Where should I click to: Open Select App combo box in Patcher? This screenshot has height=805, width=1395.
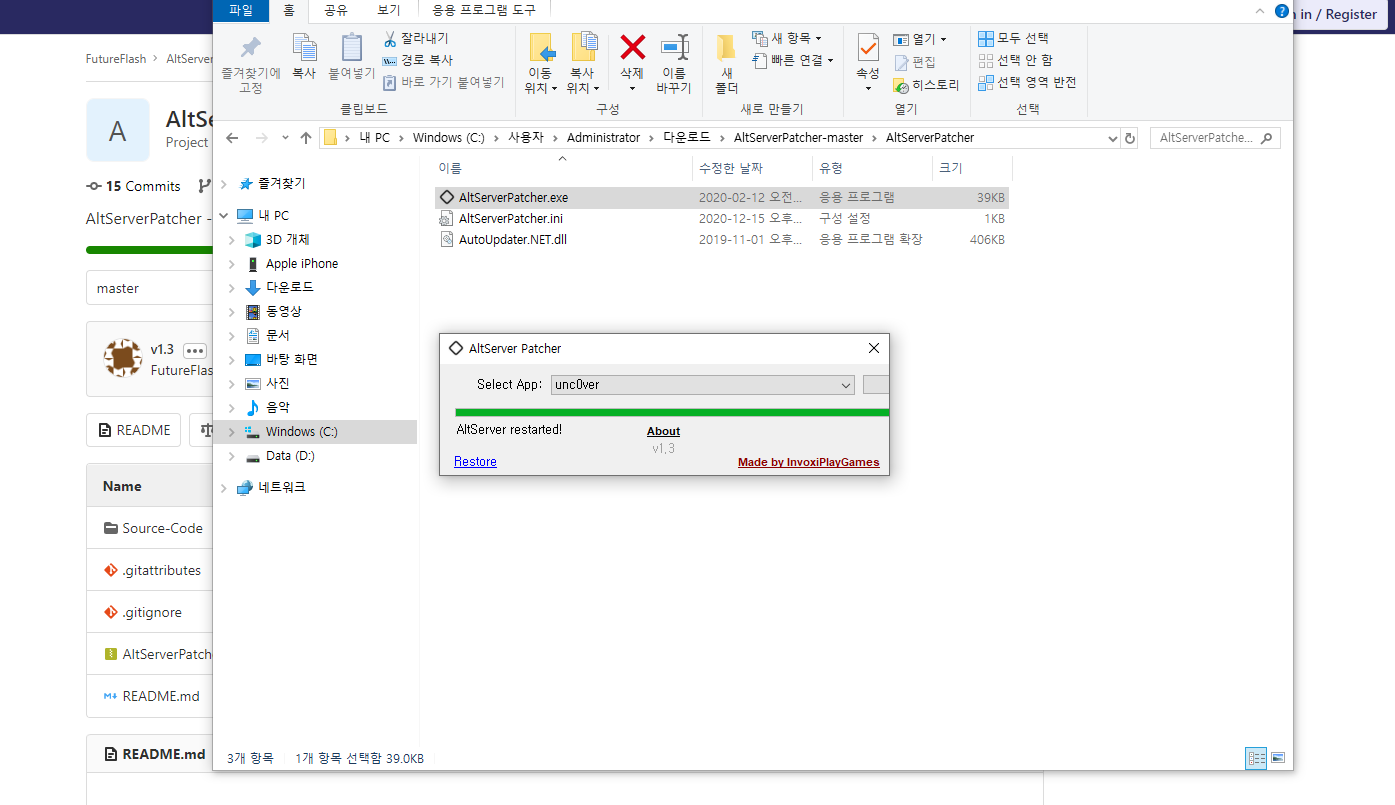tap(703, 385)
